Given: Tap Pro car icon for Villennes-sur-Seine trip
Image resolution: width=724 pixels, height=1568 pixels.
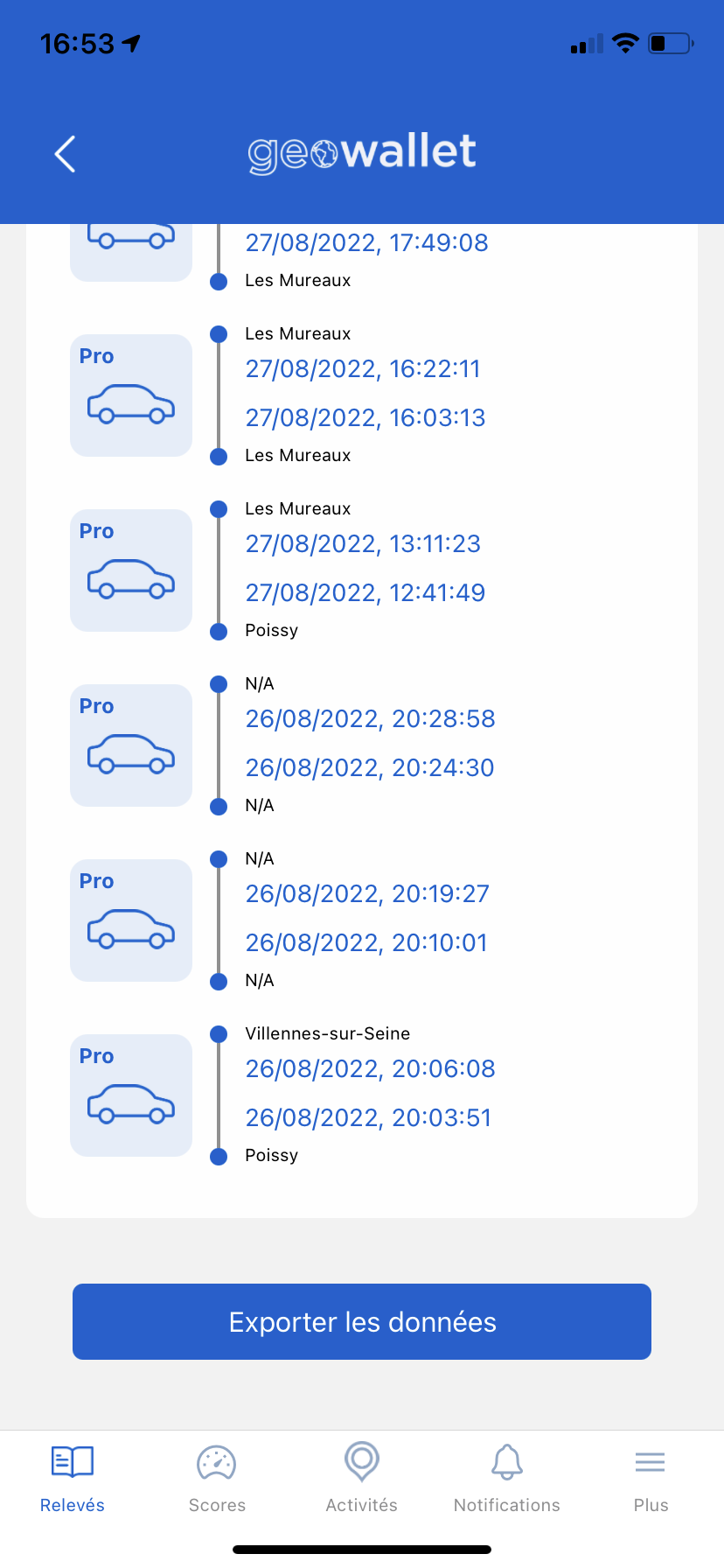Looking at the screenshot, I should (x=131, y=1095).
